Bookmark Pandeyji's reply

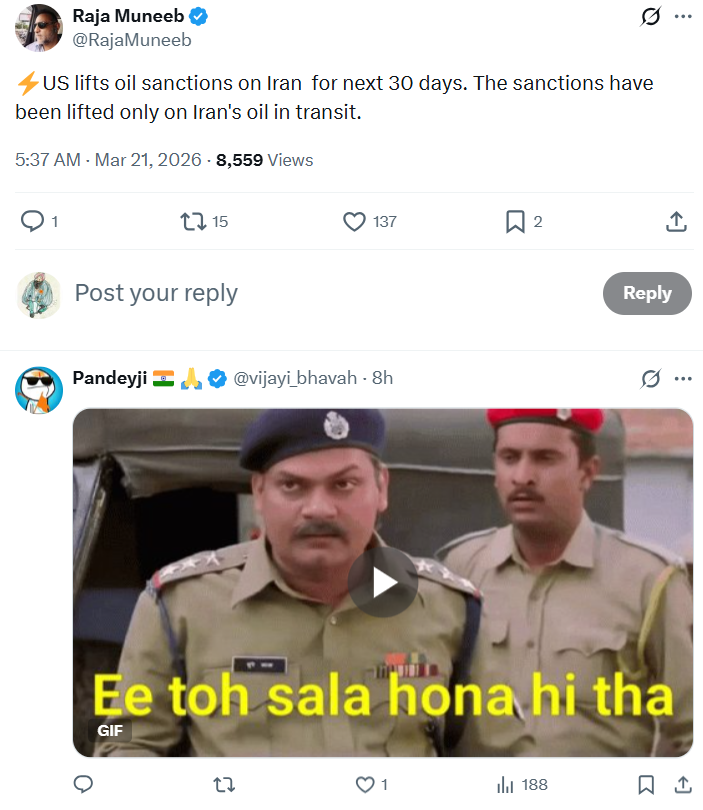click(x=647, y=785)
